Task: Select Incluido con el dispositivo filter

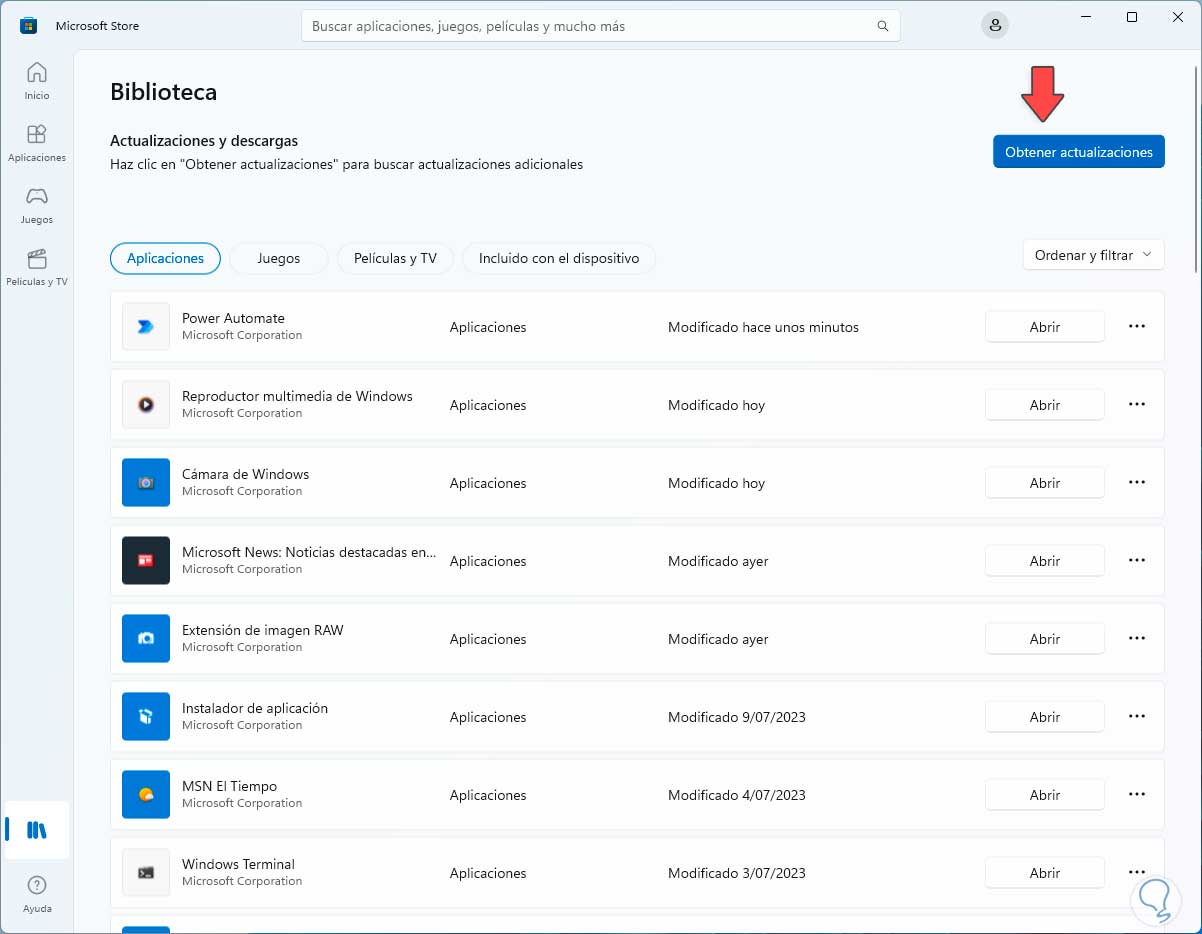Action: coord(558,258)
